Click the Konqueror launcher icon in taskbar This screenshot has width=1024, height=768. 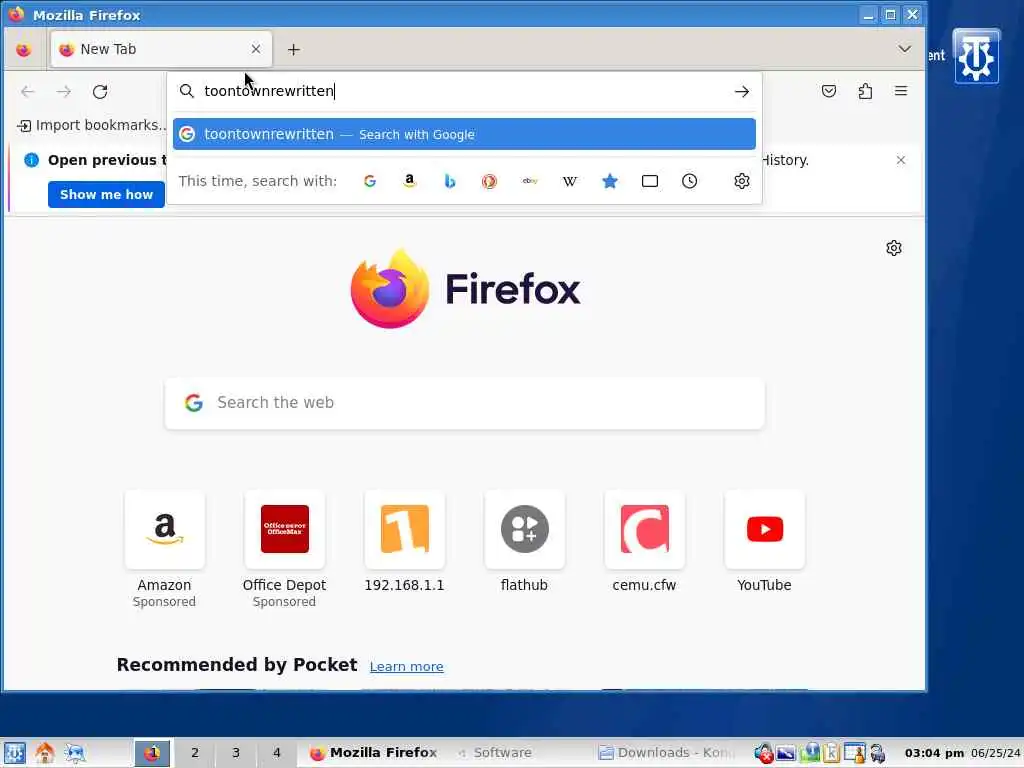click(75, 753)
